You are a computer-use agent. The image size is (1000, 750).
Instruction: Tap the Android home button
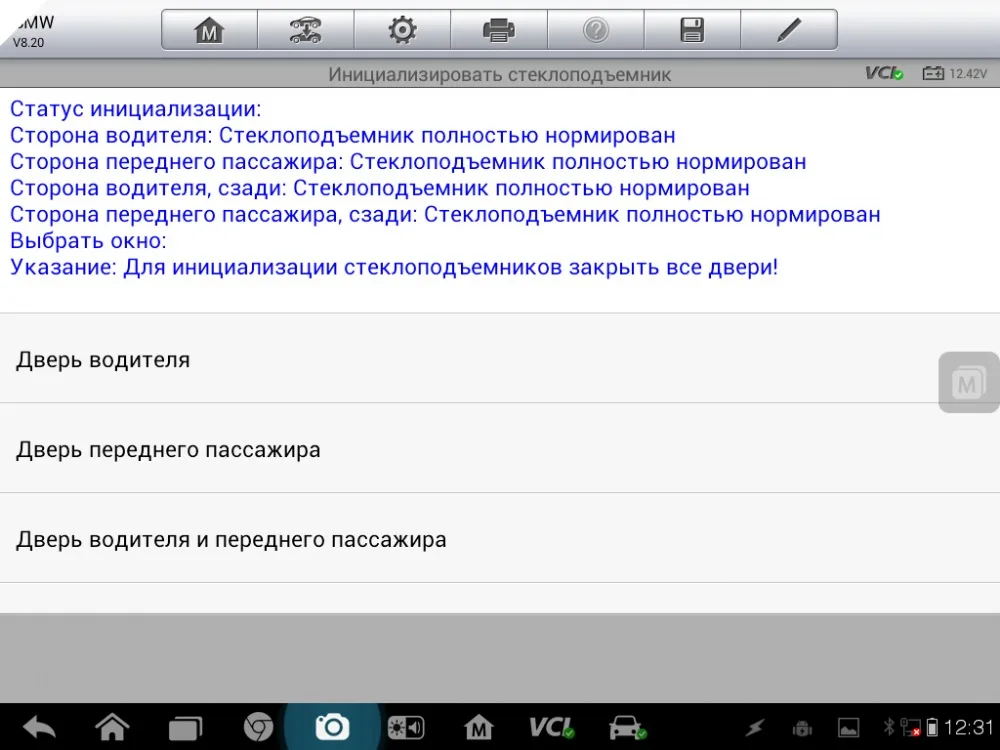(112, 727)
